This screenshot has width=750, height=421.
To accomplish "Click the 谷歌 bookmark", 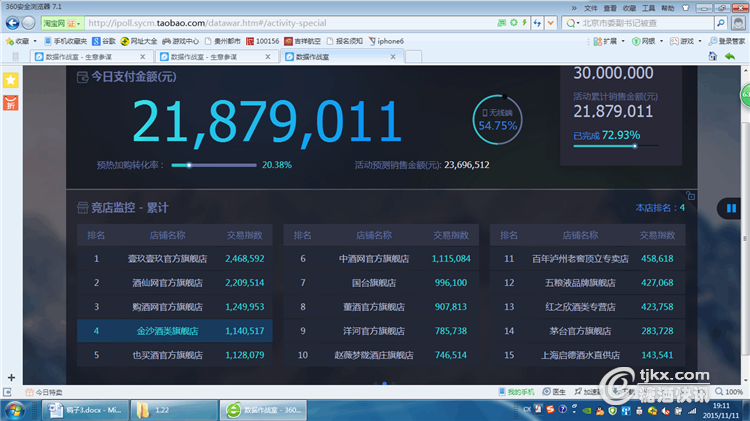I will (104, 41).
